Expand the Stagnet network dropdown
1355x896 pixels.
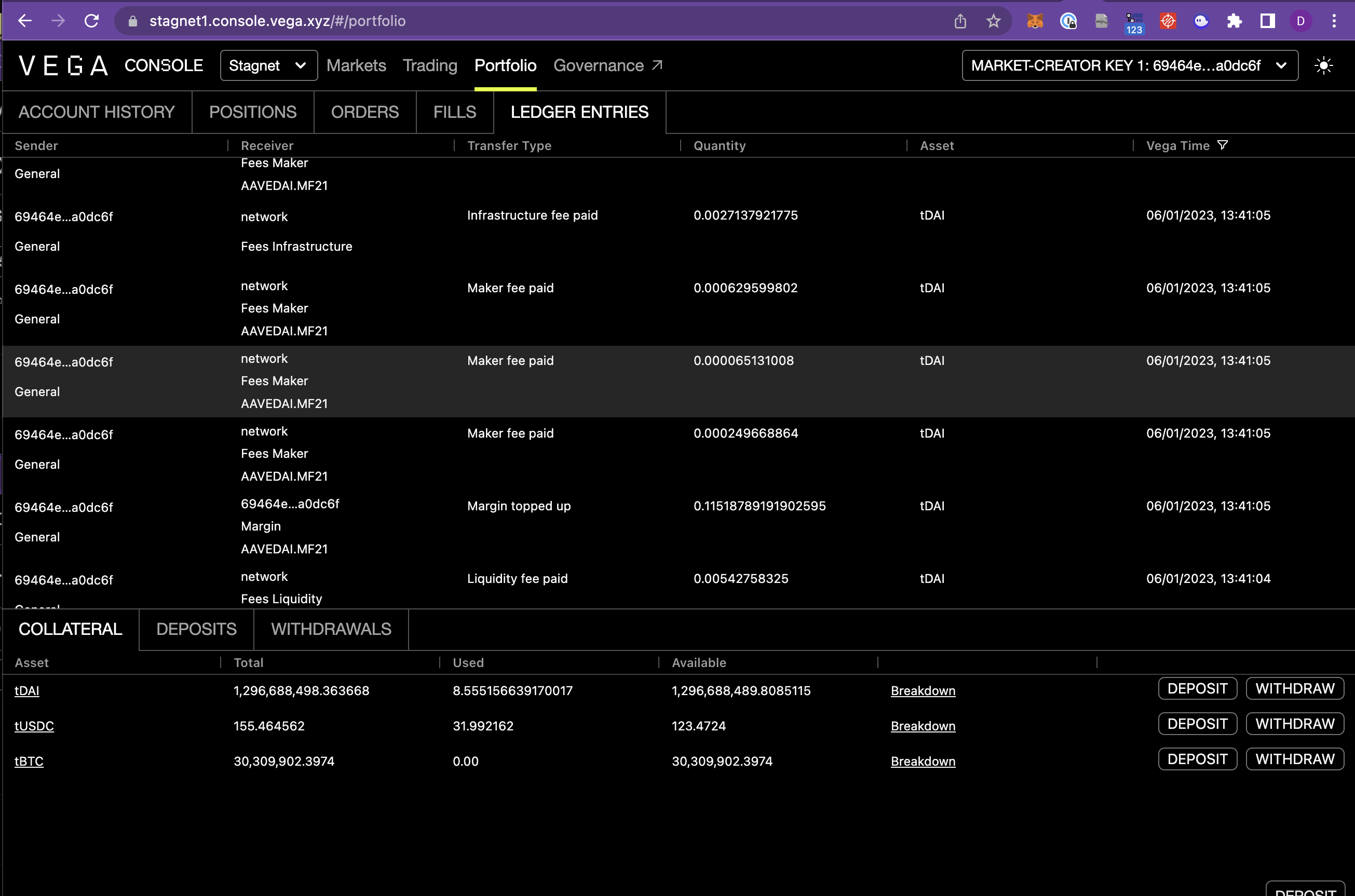pyautogui.click(x=268, y=65)
